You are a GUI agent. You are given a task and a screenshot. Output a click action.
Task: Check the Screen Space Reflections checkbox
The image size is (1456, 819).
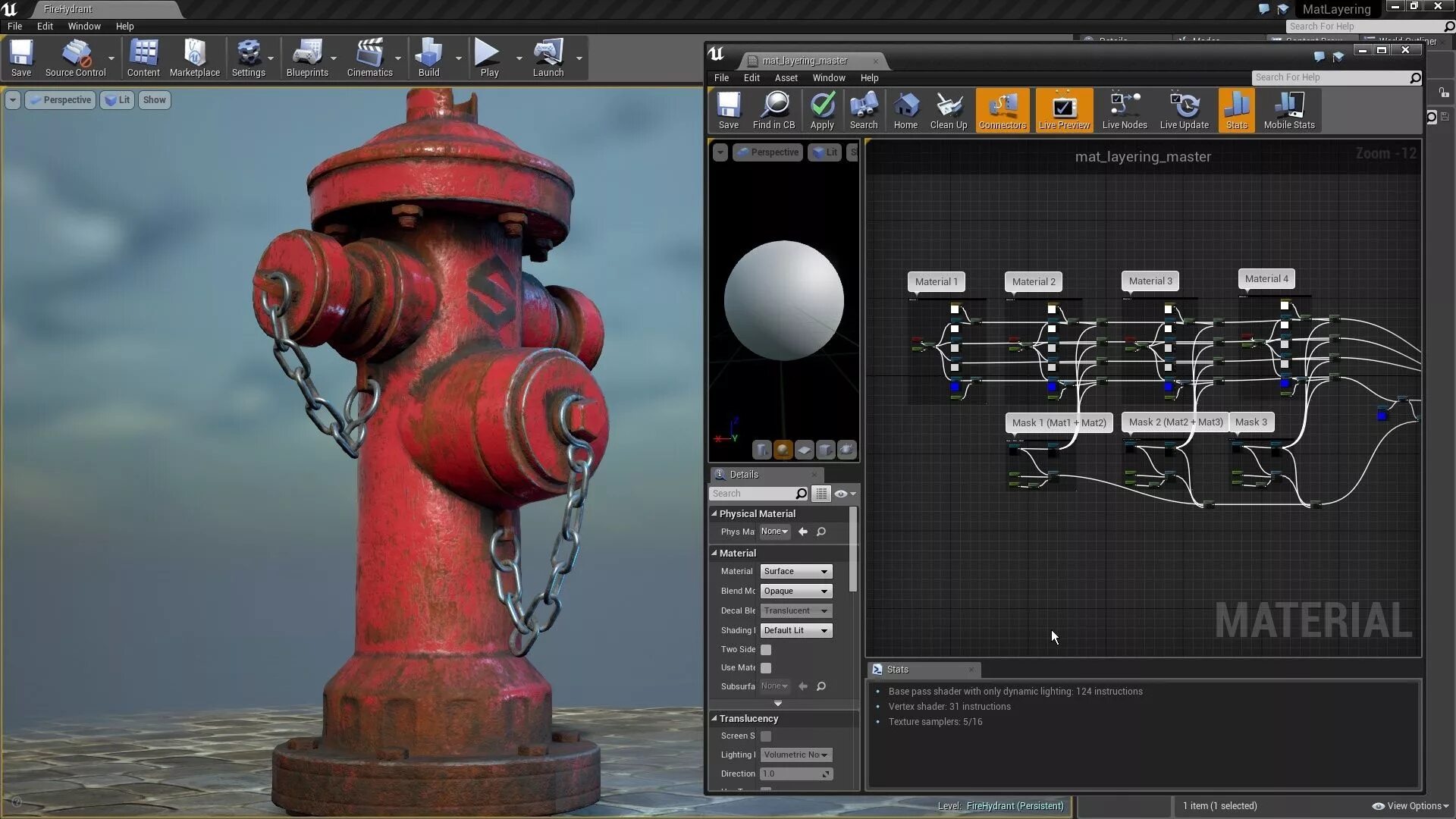tap(766, 736)
